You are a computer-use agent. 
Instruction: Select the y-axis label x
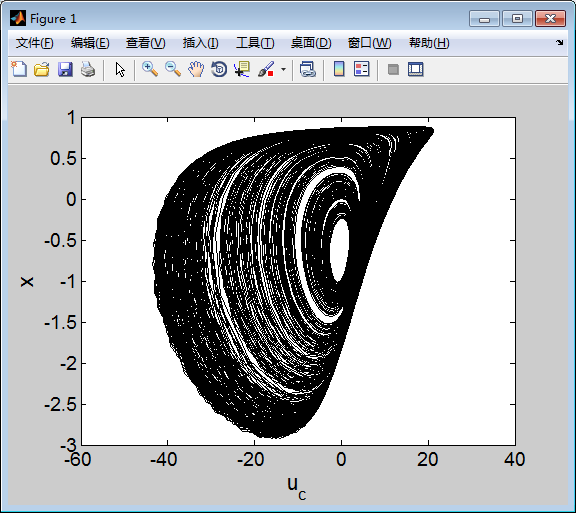(x=27, y=282)
